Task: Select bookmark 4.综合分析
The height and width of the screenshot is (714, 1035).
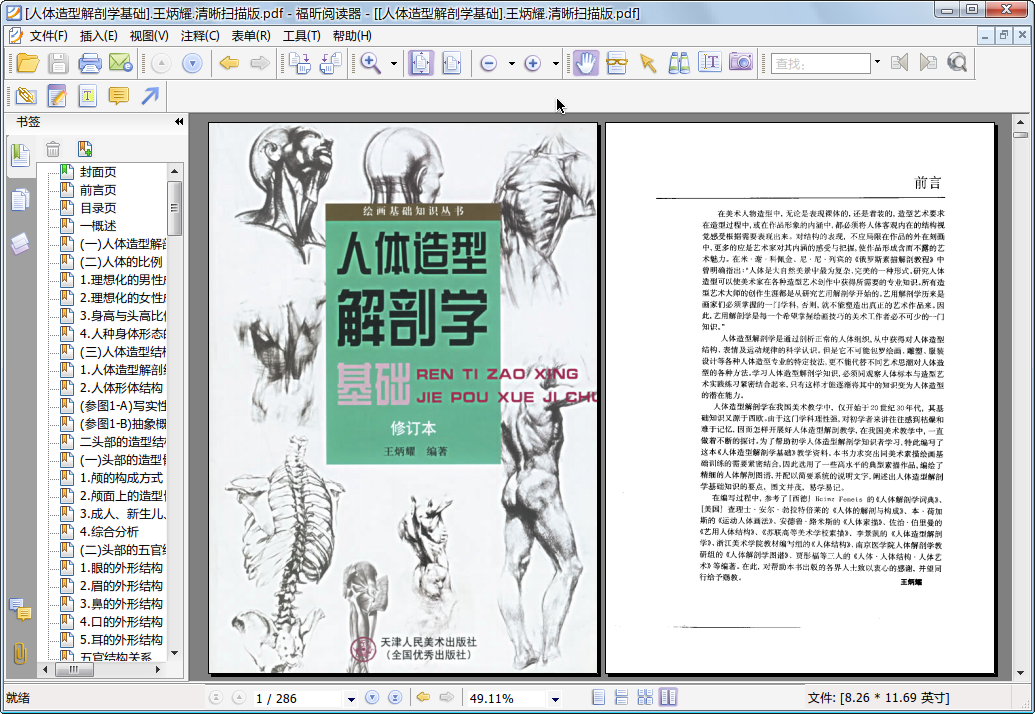Action: point(110,531)
